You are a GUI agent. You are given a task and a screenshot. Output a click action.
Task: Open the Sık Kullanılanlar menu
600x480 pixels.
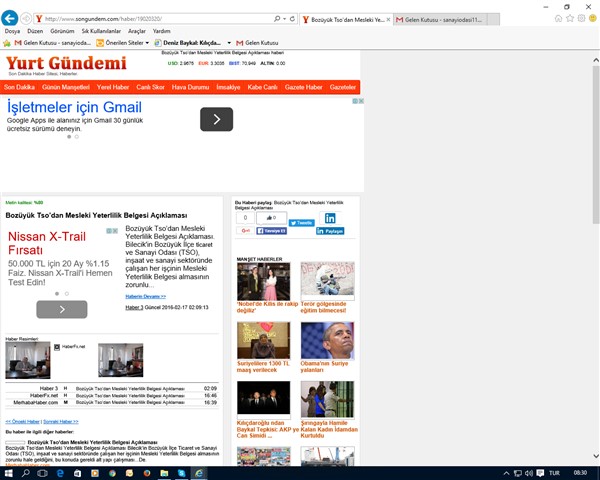[x=101, y=31]
